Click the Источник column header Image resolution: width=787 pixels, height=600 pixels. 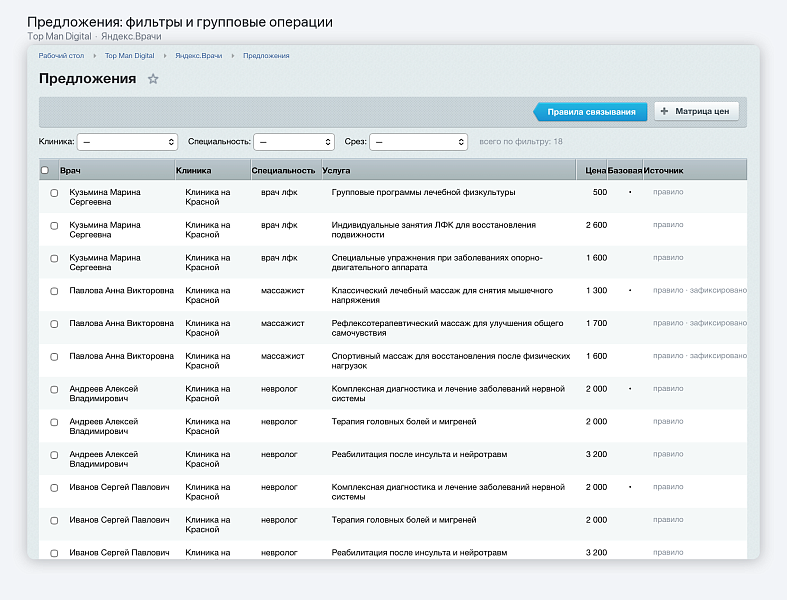(663, 171)
